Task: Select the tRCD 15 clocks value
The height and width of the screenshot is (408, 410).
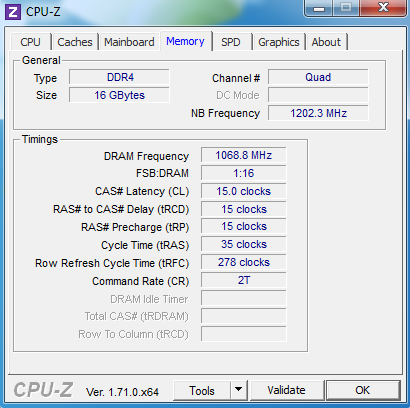Action: [244, 209]
